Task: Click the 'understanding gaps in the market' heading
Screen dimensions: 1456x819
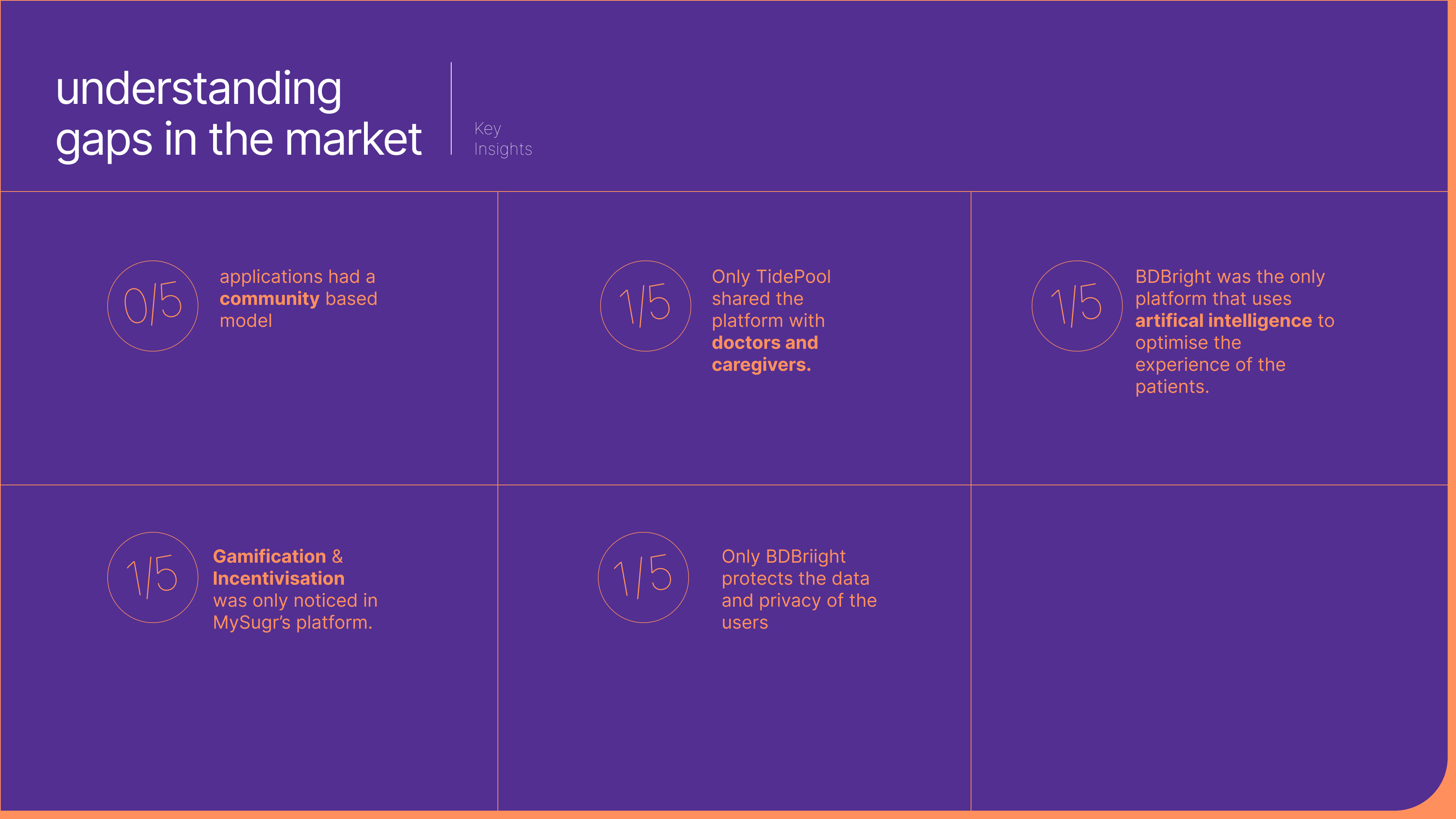Action: (x=238, y=114)
